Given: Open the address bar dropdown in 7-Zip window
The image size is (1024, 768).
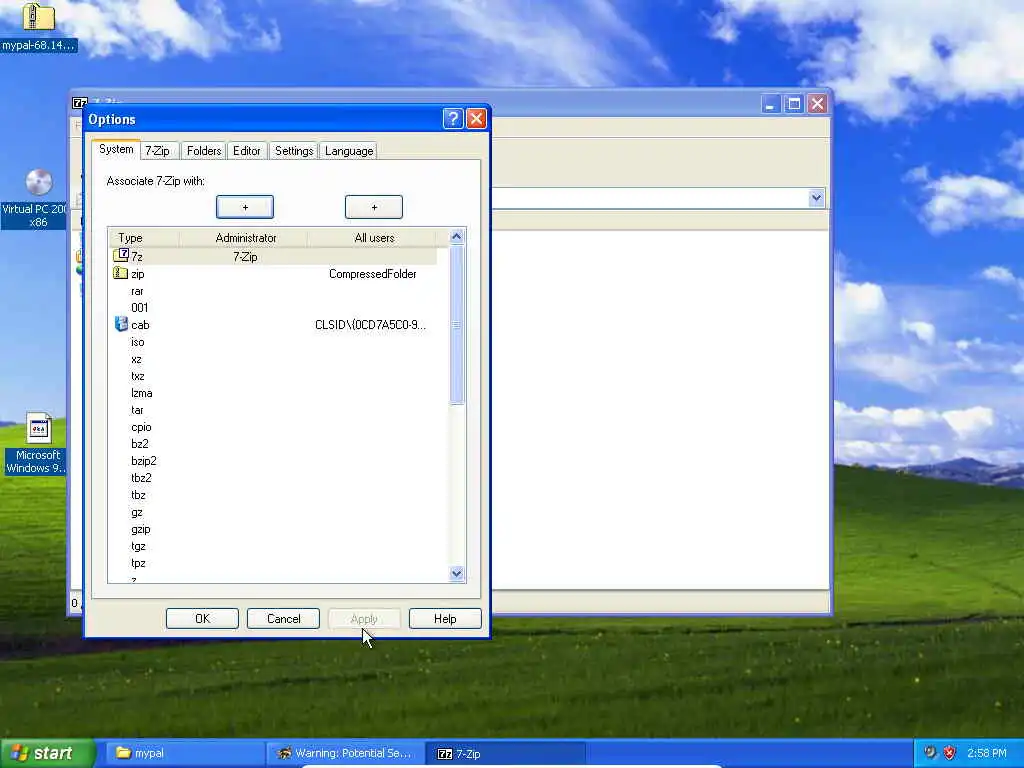Looking at the screenshot, I should pos(816,198).
